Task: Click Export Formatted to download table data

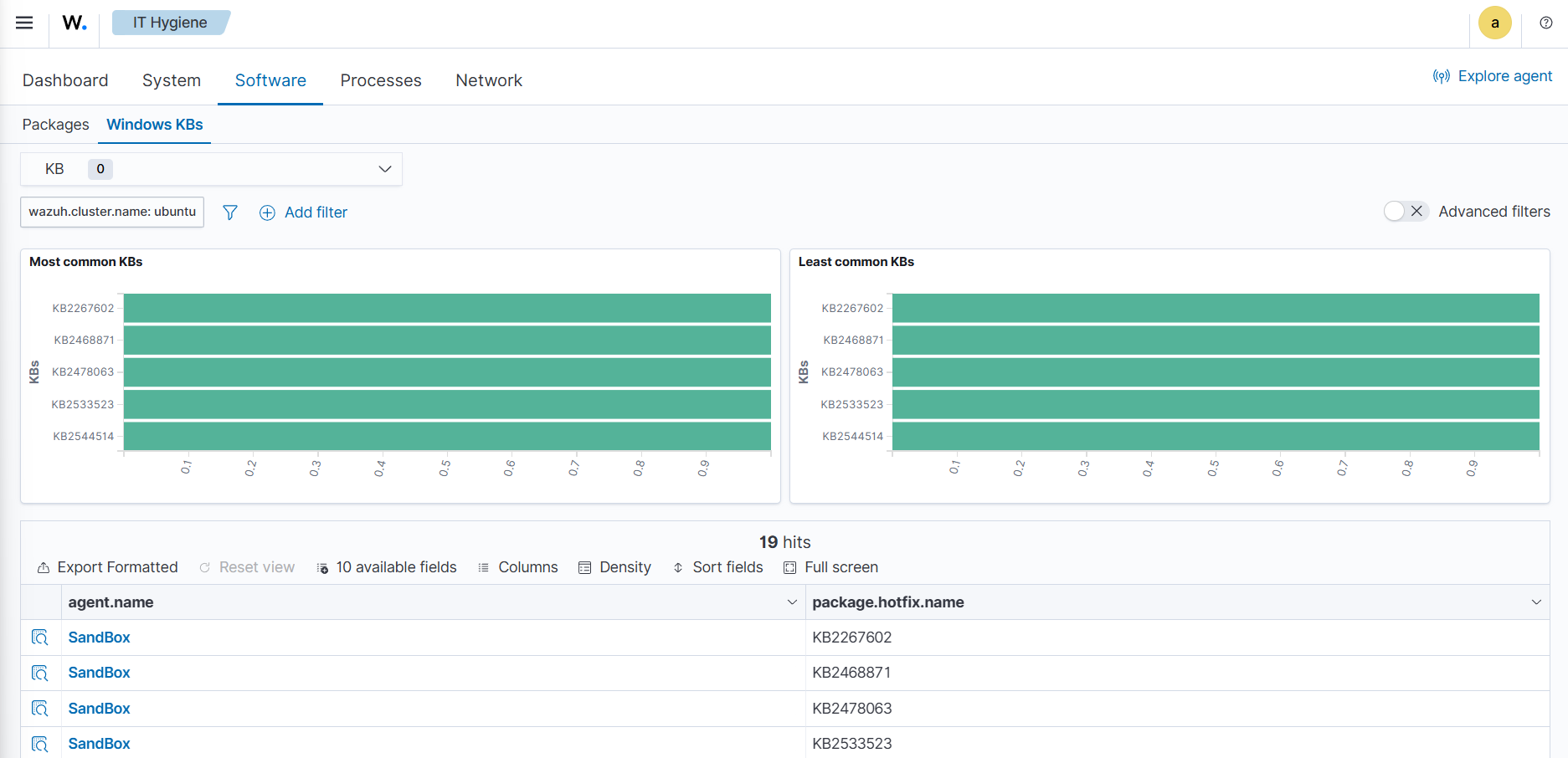Action: pos(107,567)
